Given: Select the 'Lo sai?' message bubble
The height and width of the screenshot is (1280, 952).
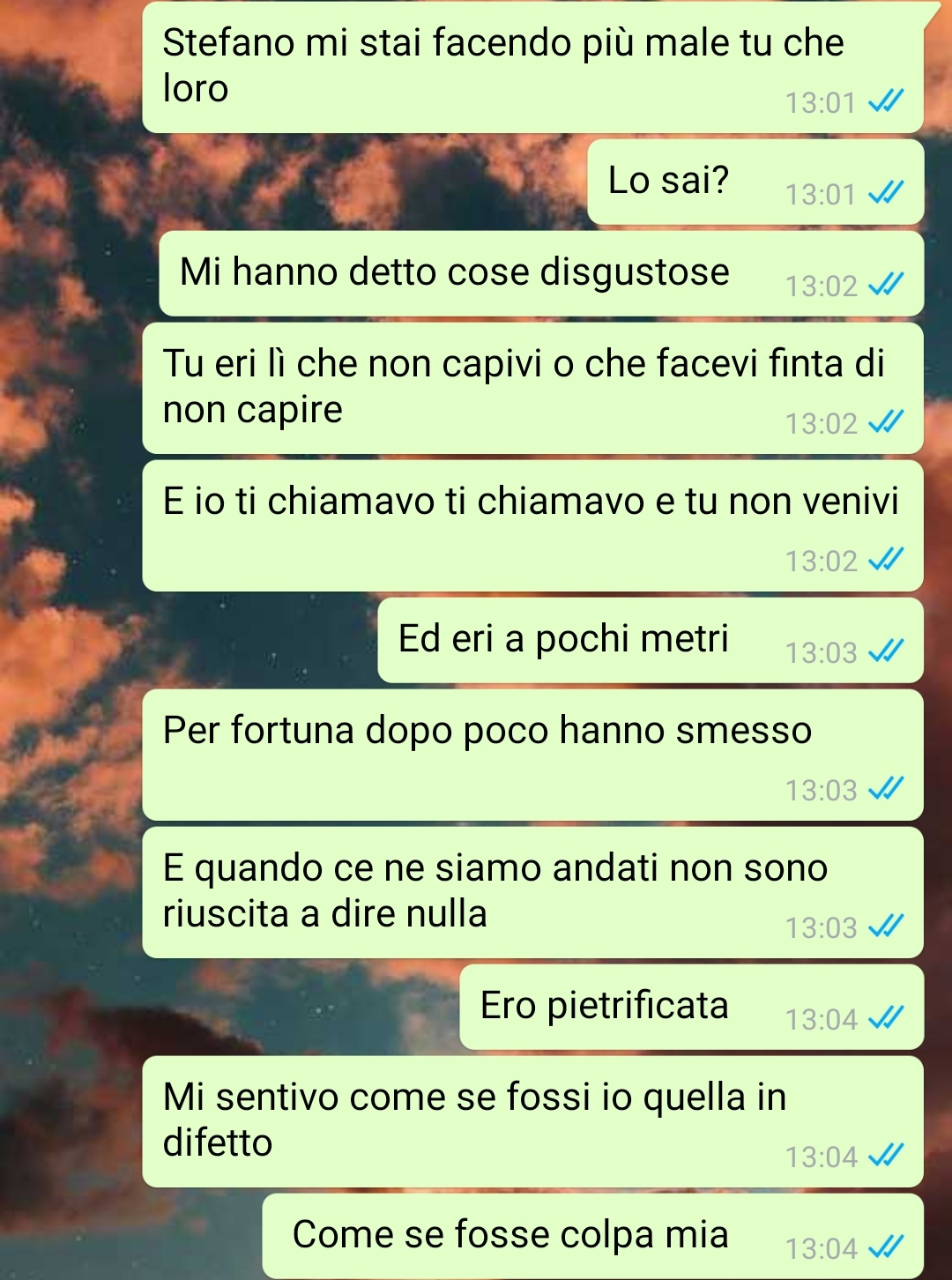Looking at the screenshot, I should 755,182.
